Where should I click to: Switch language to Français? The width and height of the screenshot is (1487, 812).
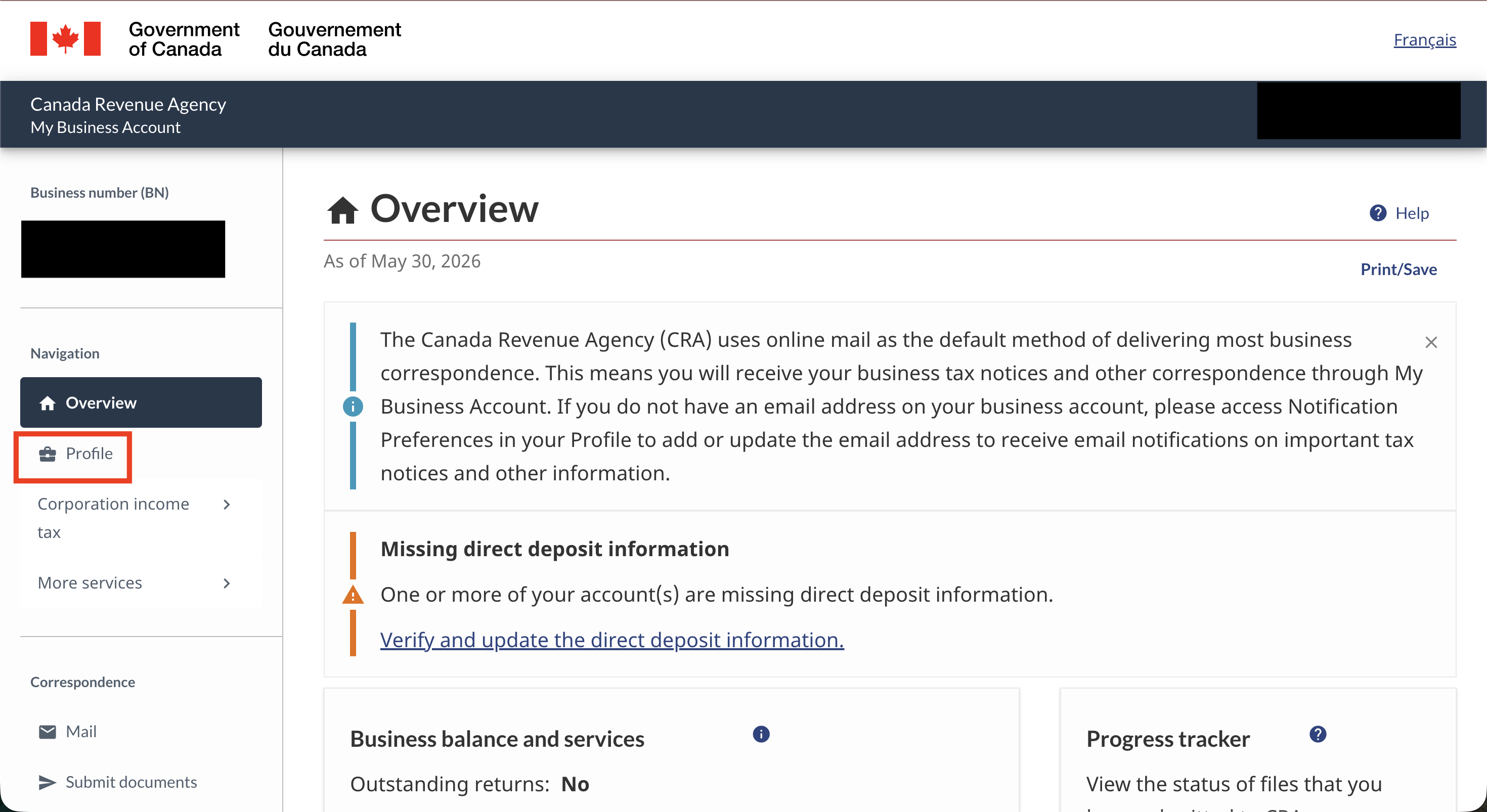point(1425,40)
